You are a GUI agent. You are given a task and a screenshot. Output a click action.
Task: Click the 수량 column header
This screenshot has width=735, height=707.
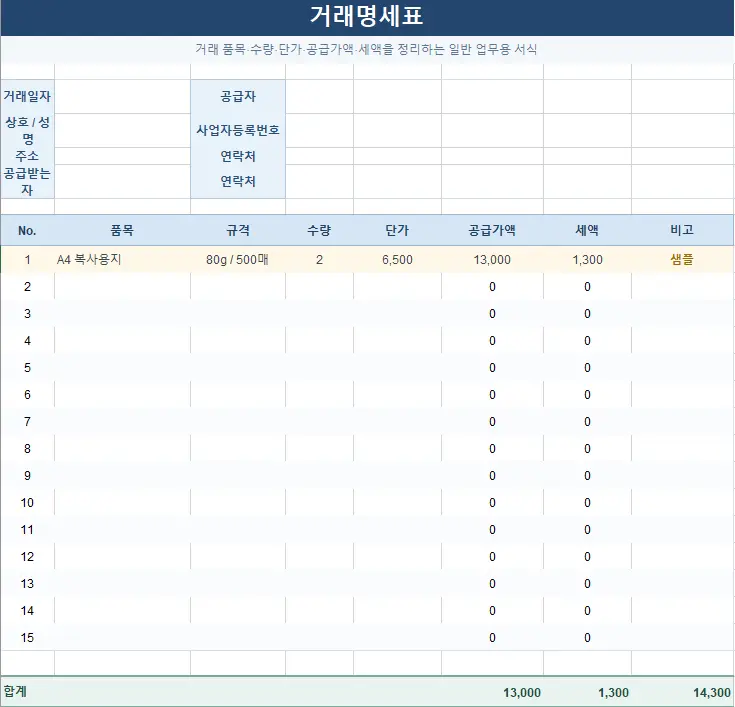pyautogui.click(x=319, y=230)
